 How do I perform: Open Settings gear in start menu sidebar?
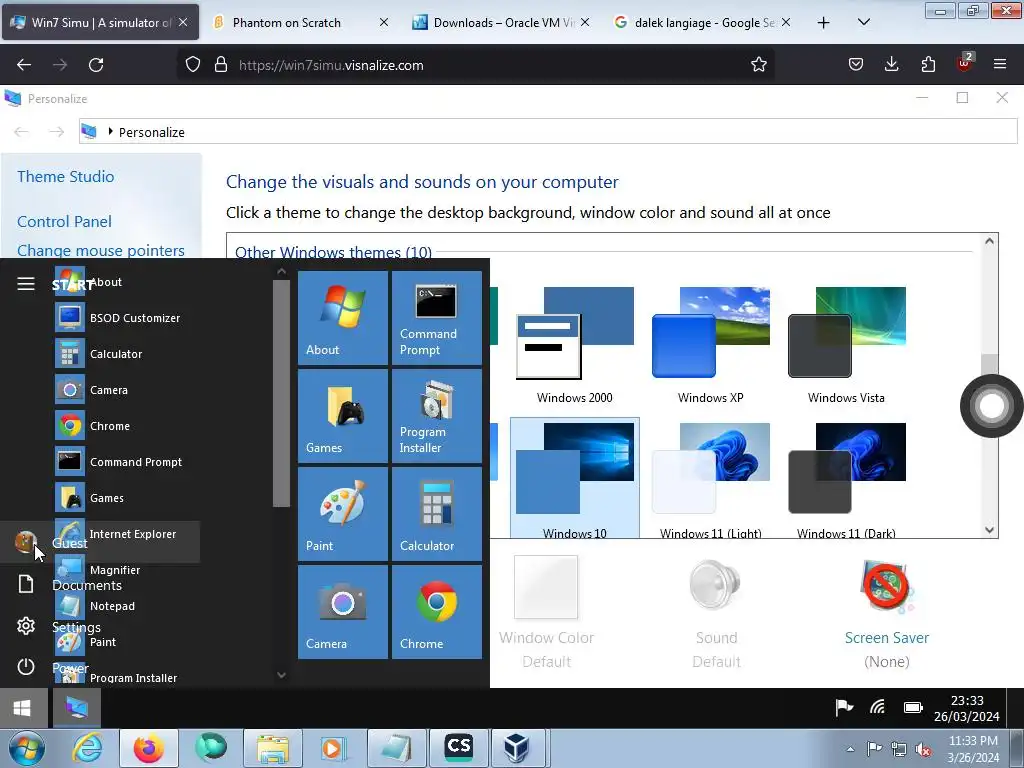[25, 626]
